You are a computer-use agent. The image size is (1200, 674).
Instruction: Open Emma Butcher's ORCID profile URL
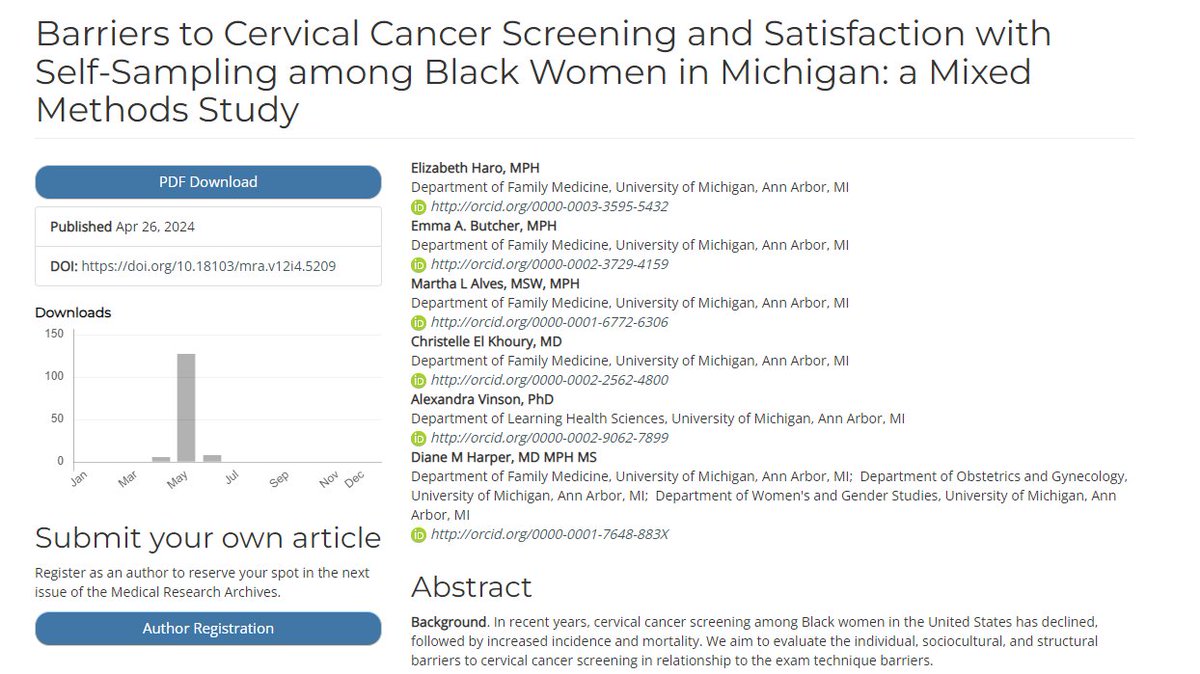(x=548, y=267)
